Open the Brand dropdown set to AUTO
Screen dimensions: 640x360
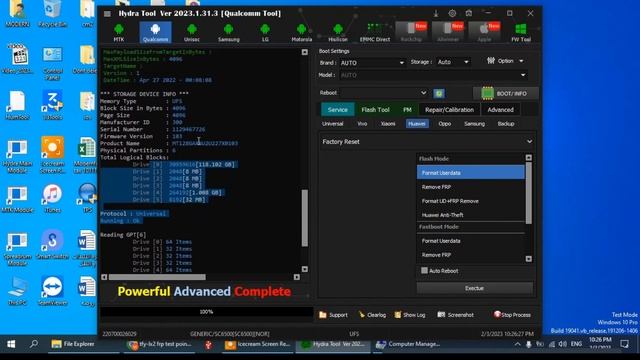pyautogui.click(x=372, y=62)
